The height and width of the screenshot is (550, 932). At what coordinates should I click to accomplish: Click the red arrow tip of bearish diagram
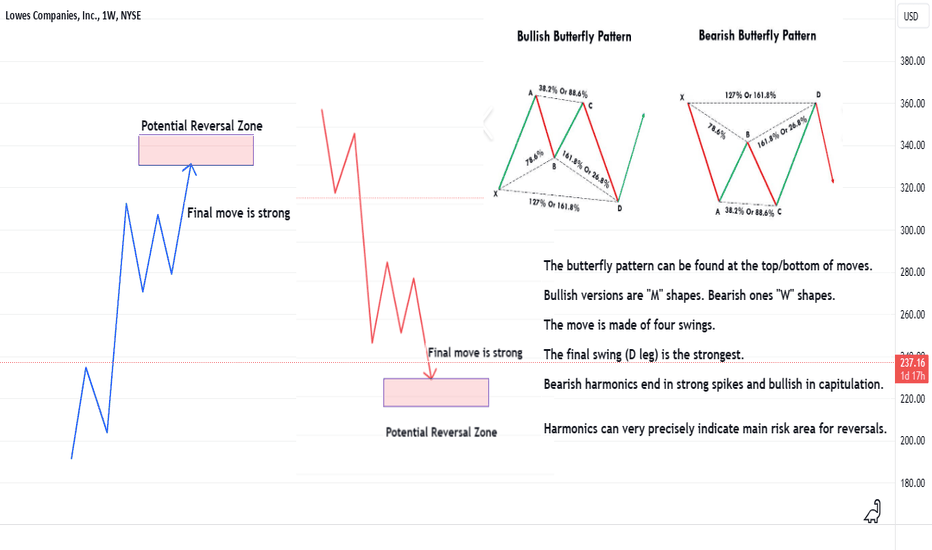click(x=832, y=180)
